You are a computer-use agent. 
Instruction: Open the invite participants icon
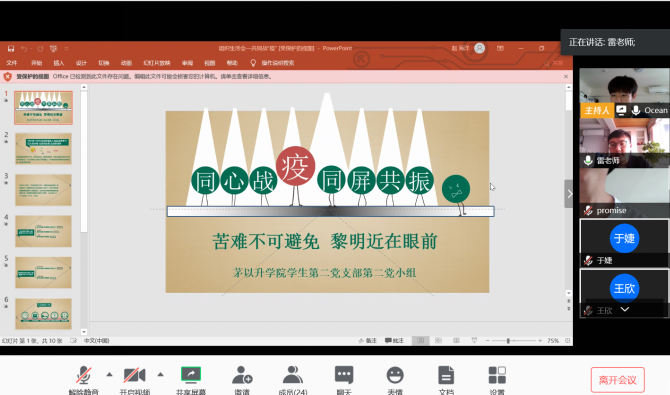point(242,375)
